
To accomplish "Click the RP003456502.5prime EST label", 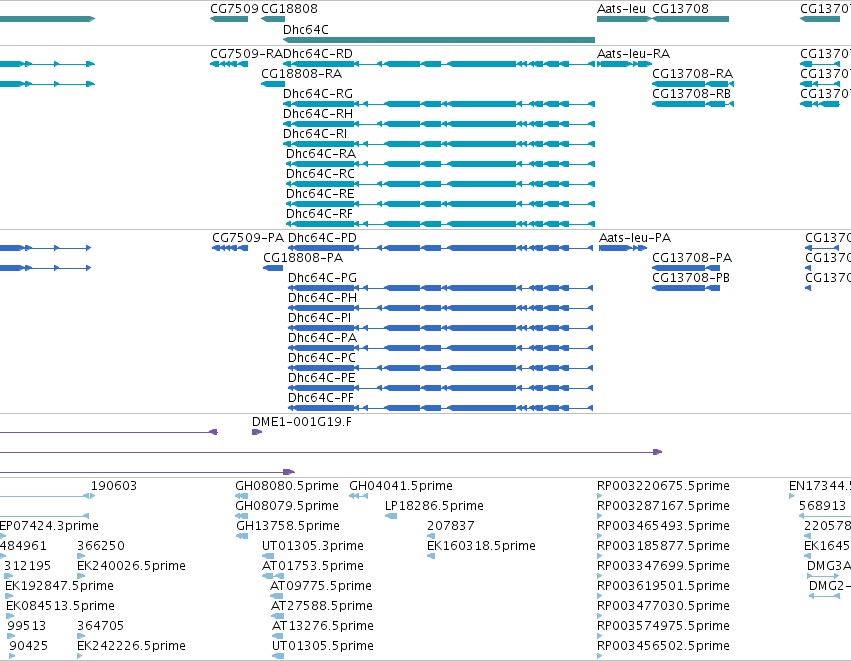I will coord(663,646).
